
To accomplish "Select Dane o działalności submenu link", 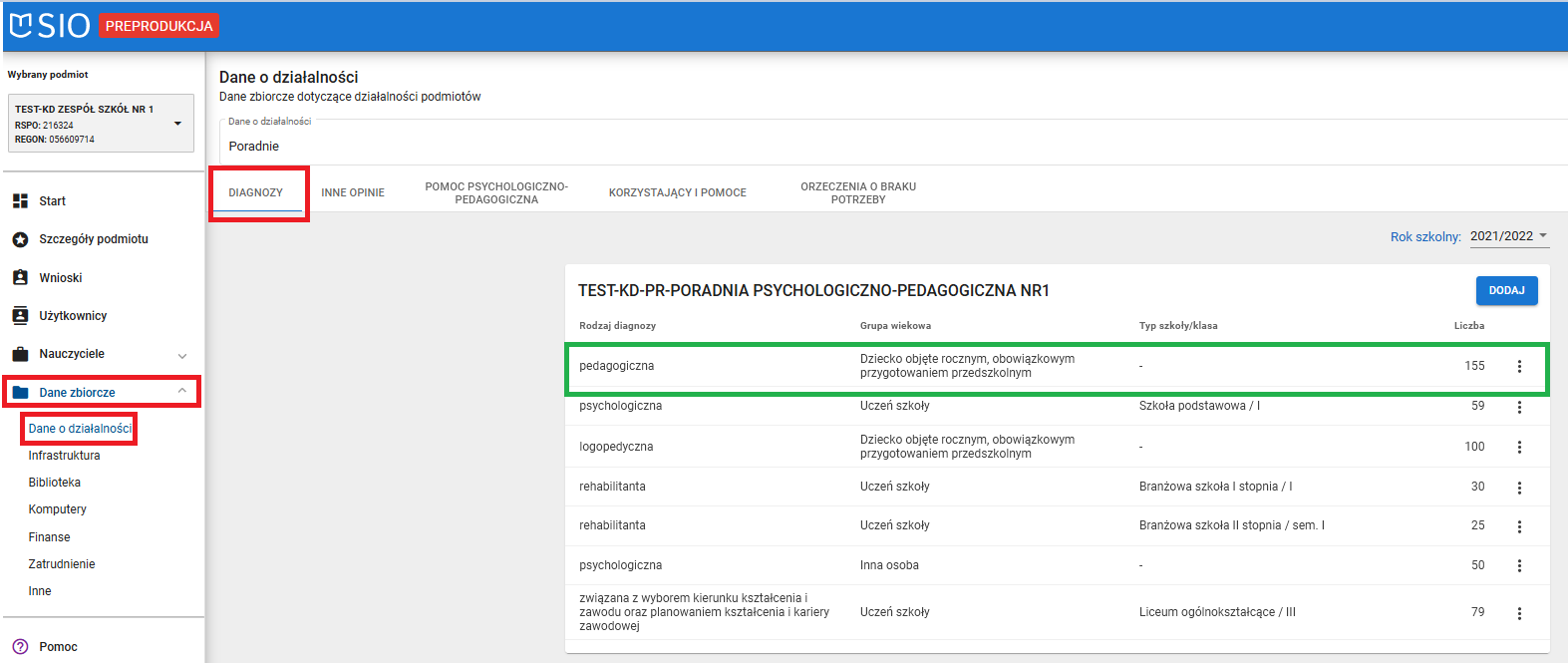I will click(80, 429).
